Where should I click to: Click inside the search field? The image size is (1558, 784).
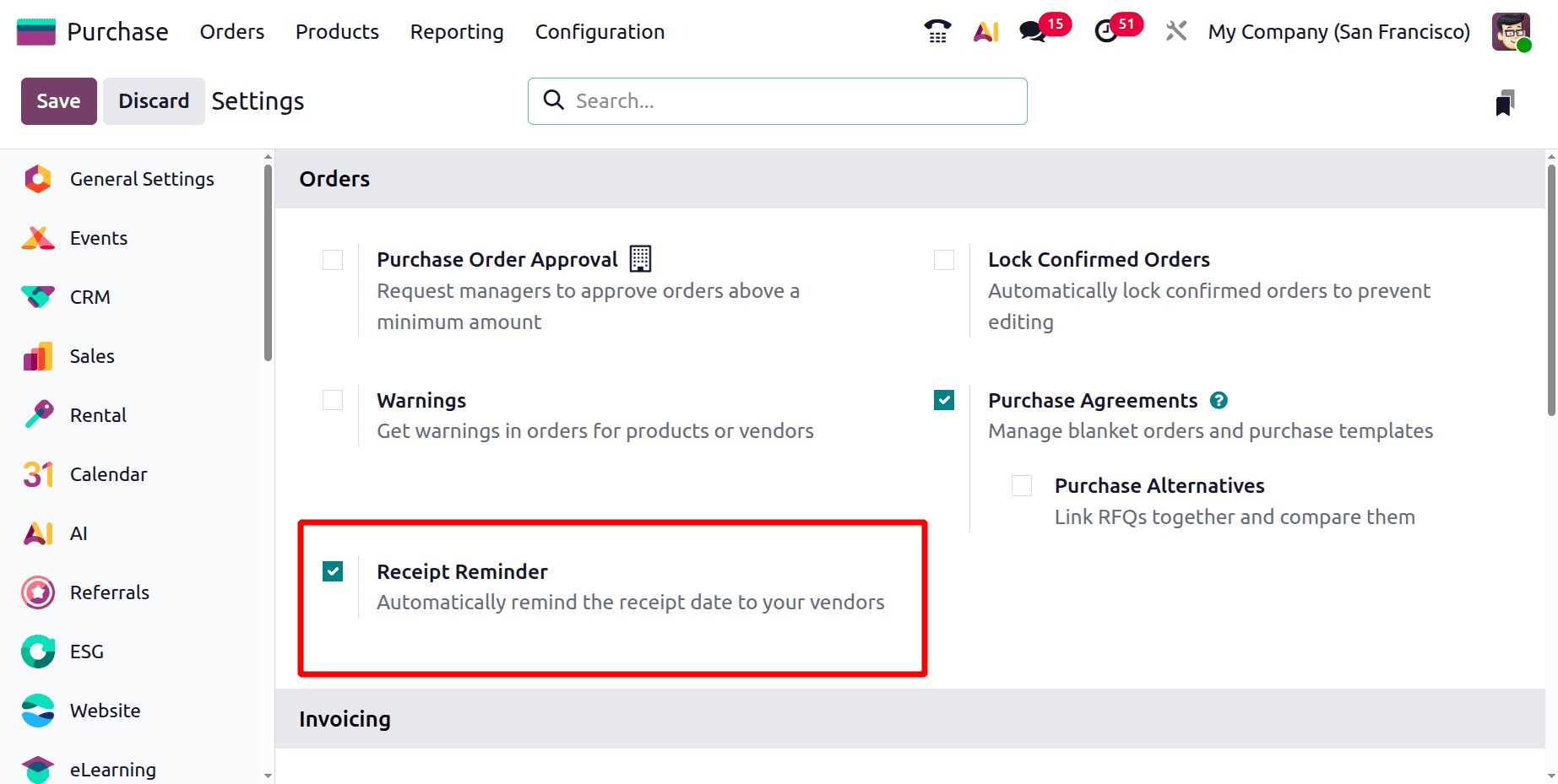777,100
